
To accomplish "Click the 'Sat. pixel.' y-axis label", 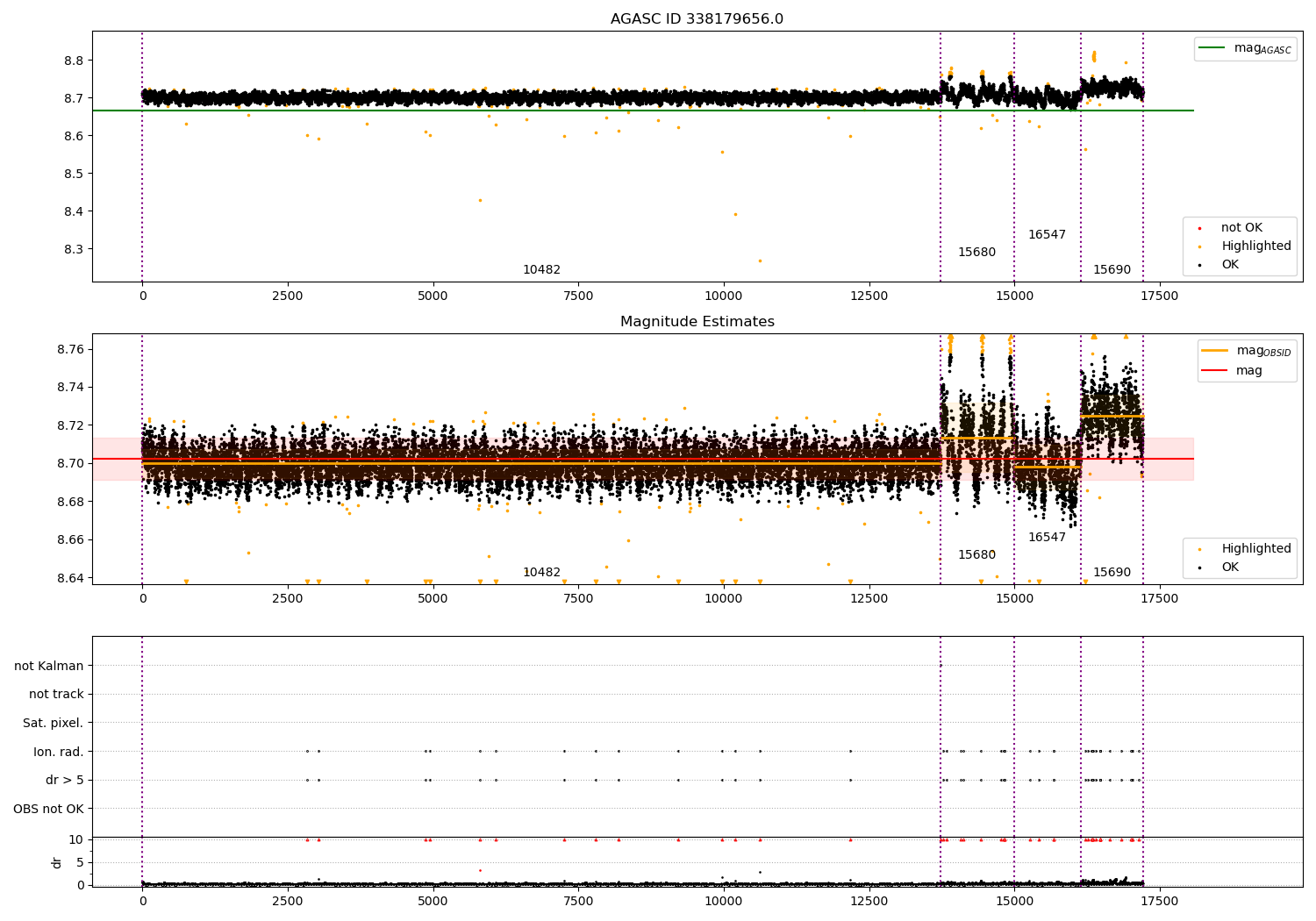I will [54, 724].
